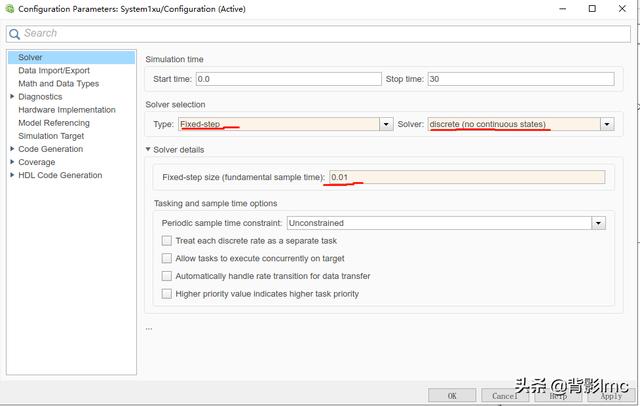Open Model Referencing pane
Image resolution: width=640 pixels, height=406 pixels.
pos(54,123)
